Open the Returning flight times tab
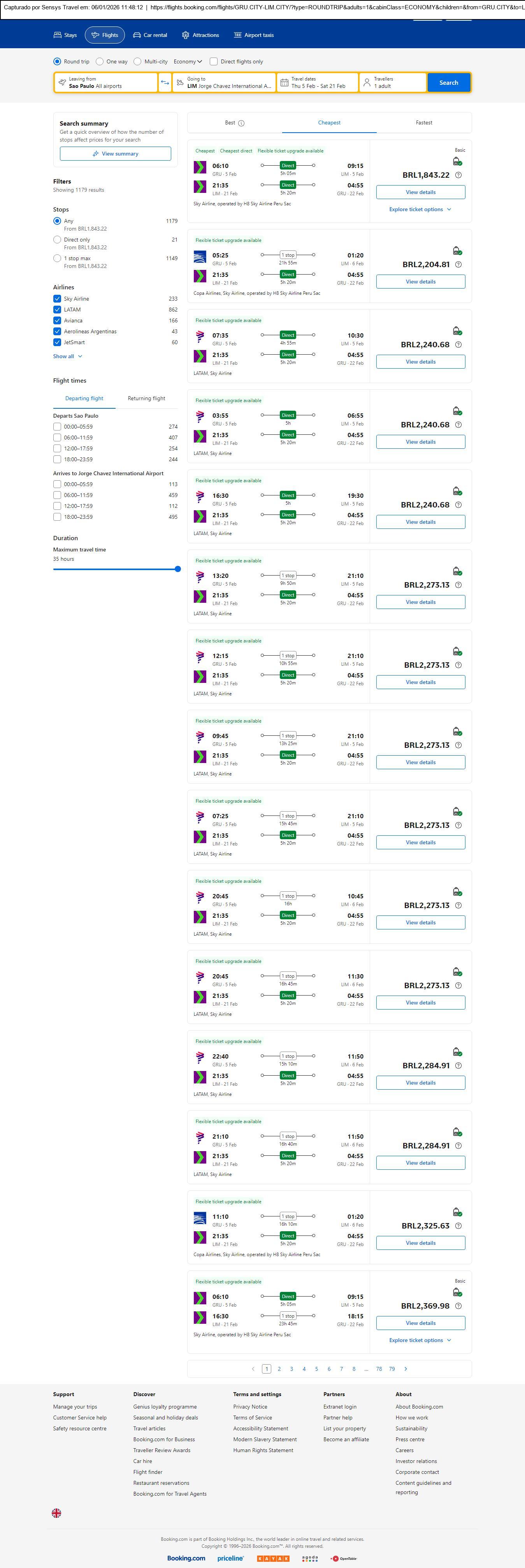The height and width of the screenshot is (1568, 525). click(x=146, y=399)
